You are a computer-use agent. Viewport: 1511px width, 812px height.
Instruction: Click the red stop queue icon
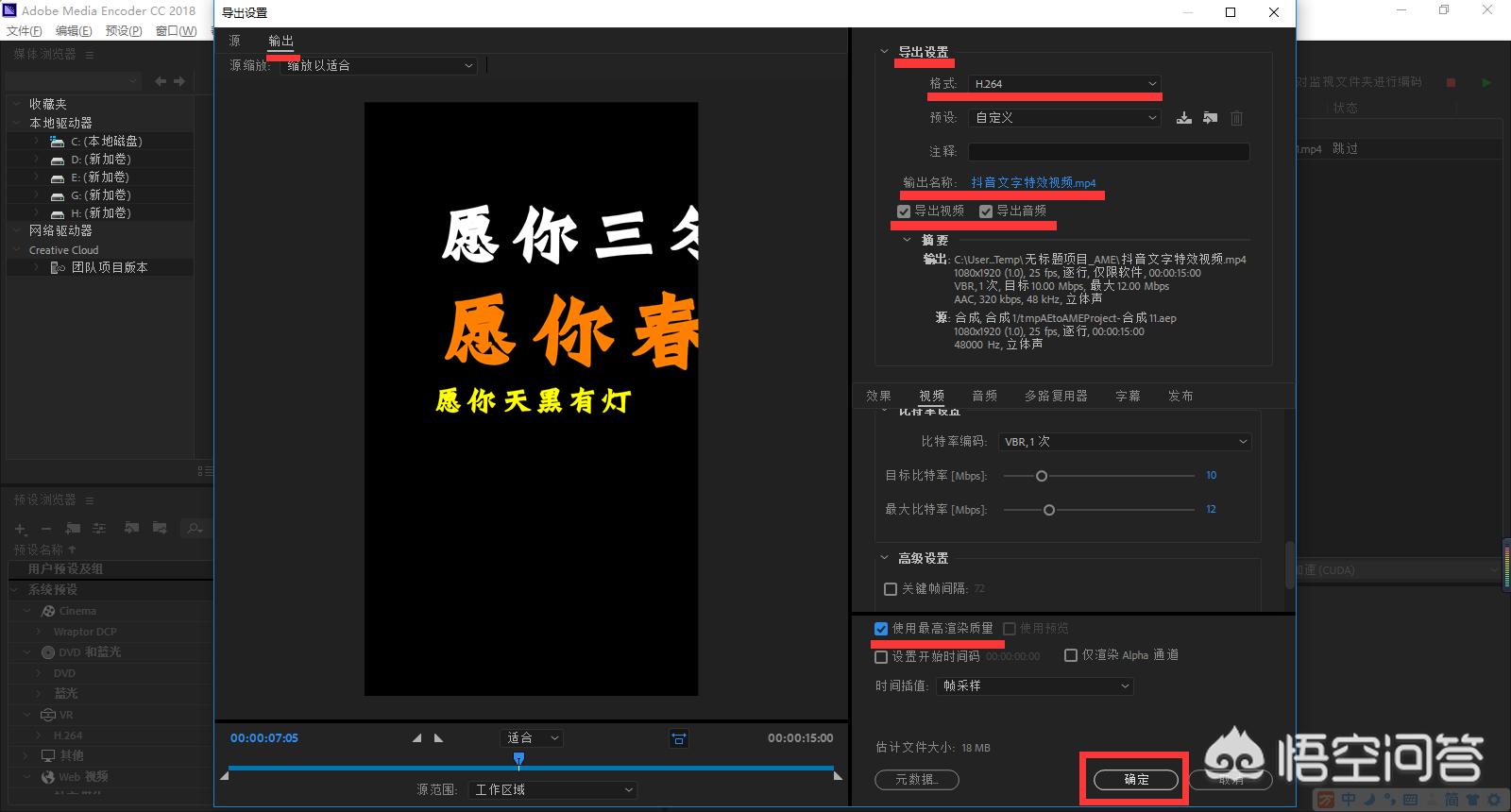click(1452, 83)
